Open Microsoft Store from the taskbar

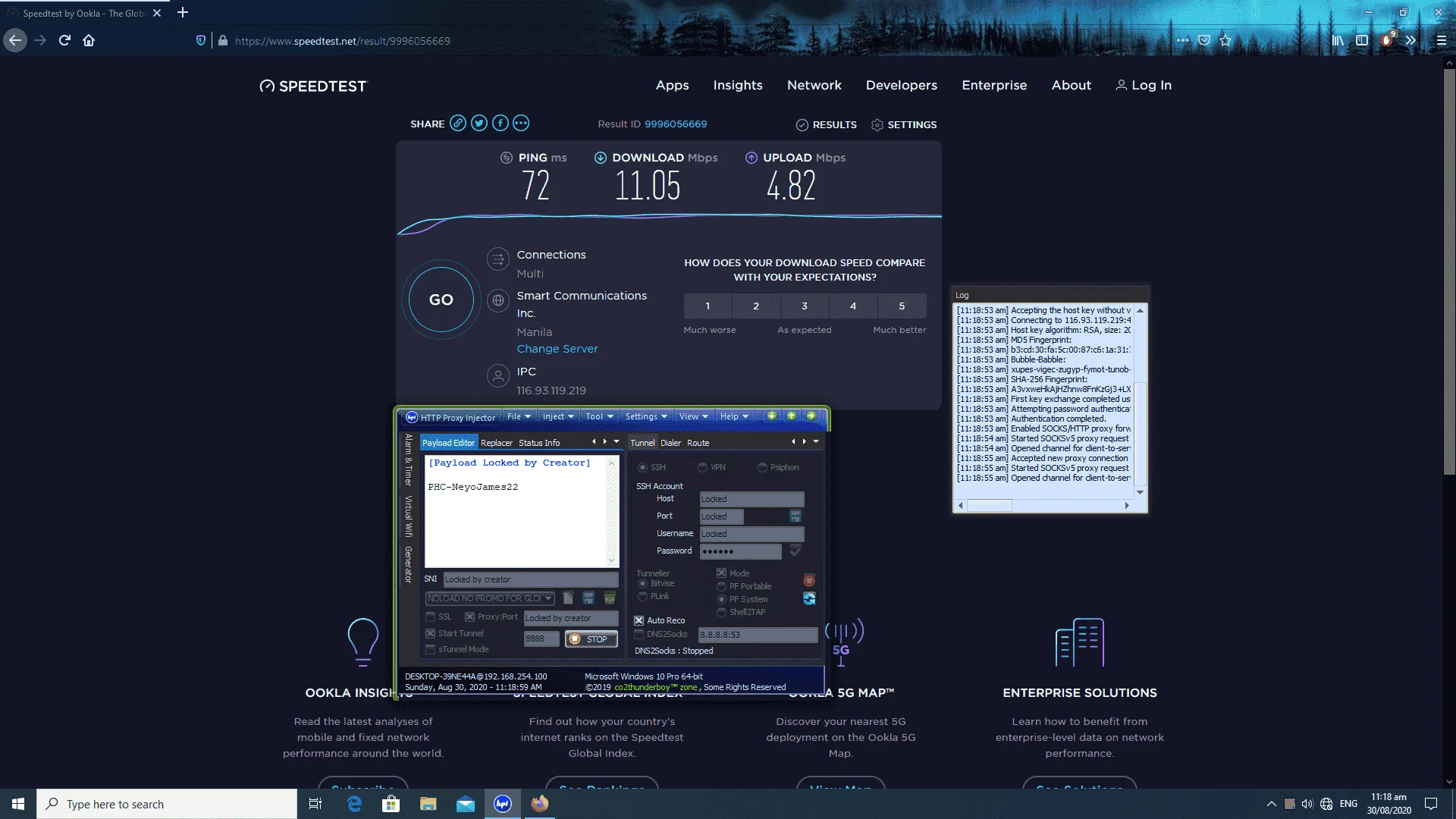pyautogui.click(x=391, y=804)
